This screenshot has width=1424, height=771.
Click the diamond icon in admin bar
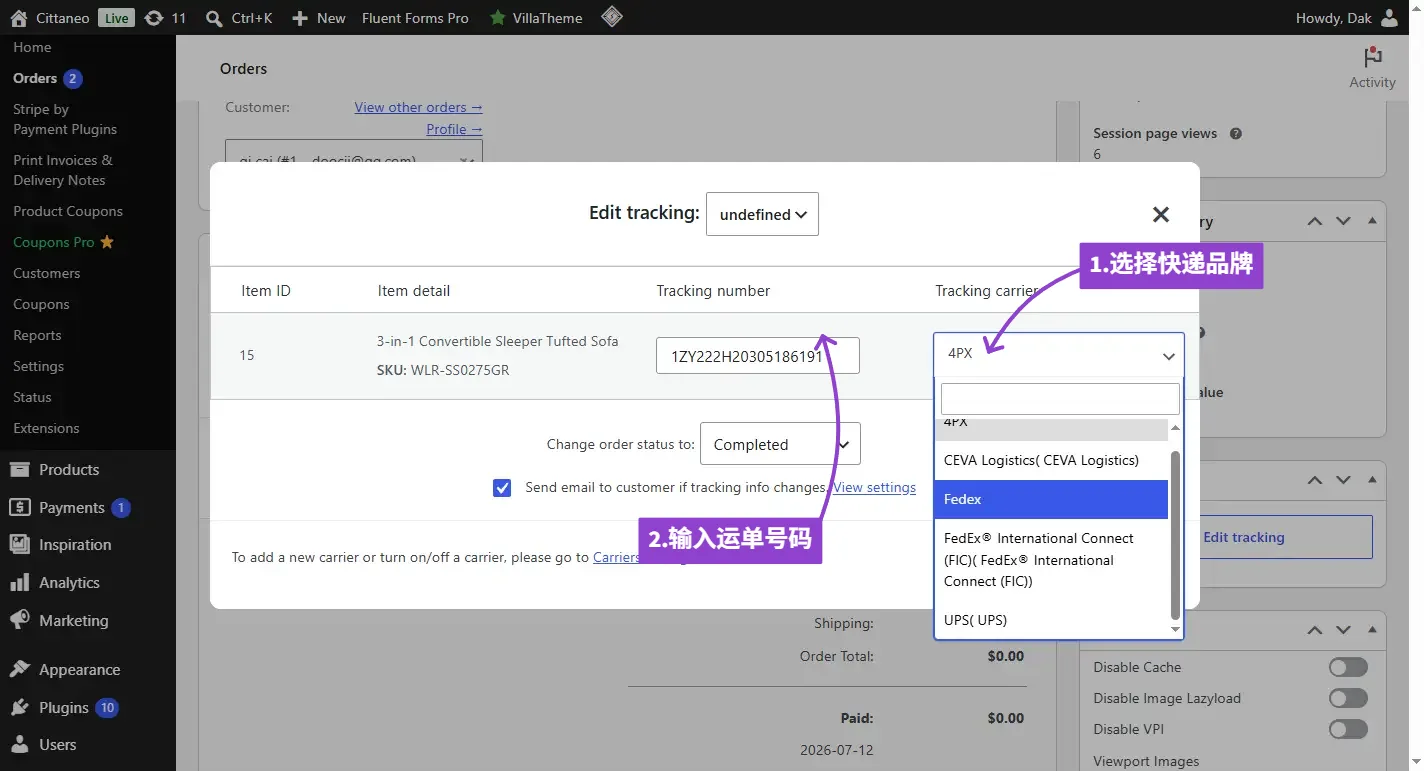click(x=612, y=17)
